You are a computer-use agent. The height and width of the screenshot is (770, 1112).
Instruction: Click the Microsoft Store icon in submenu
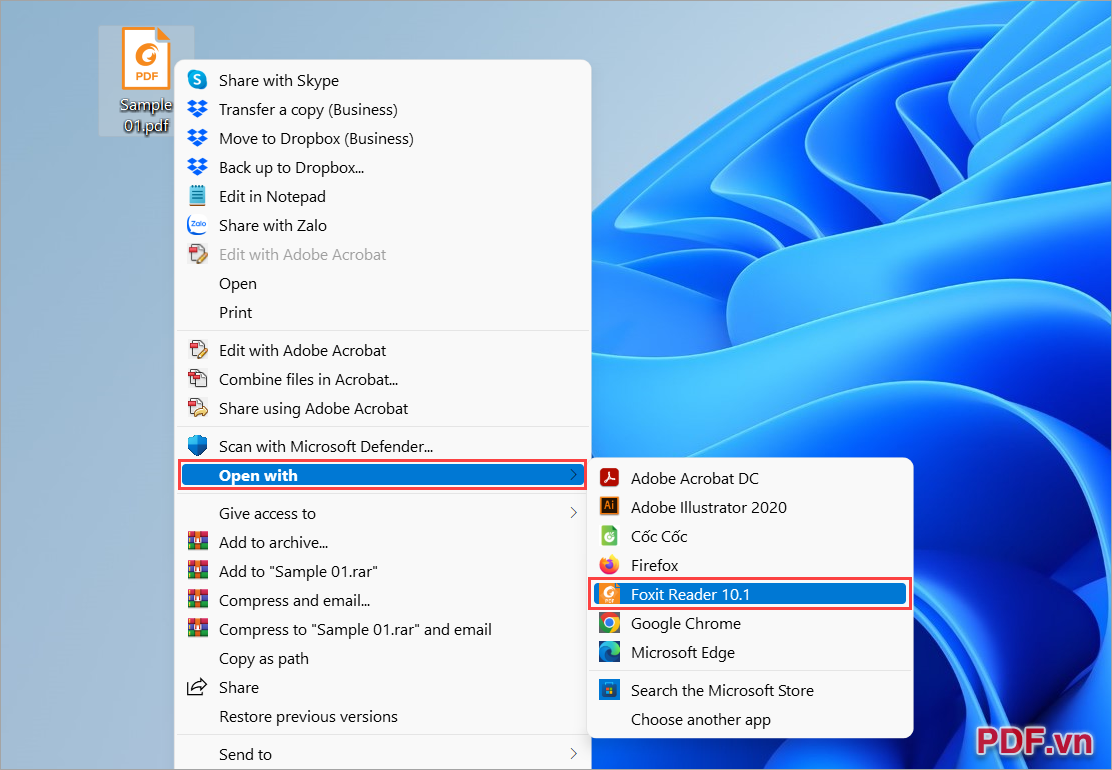click(609, 689)
